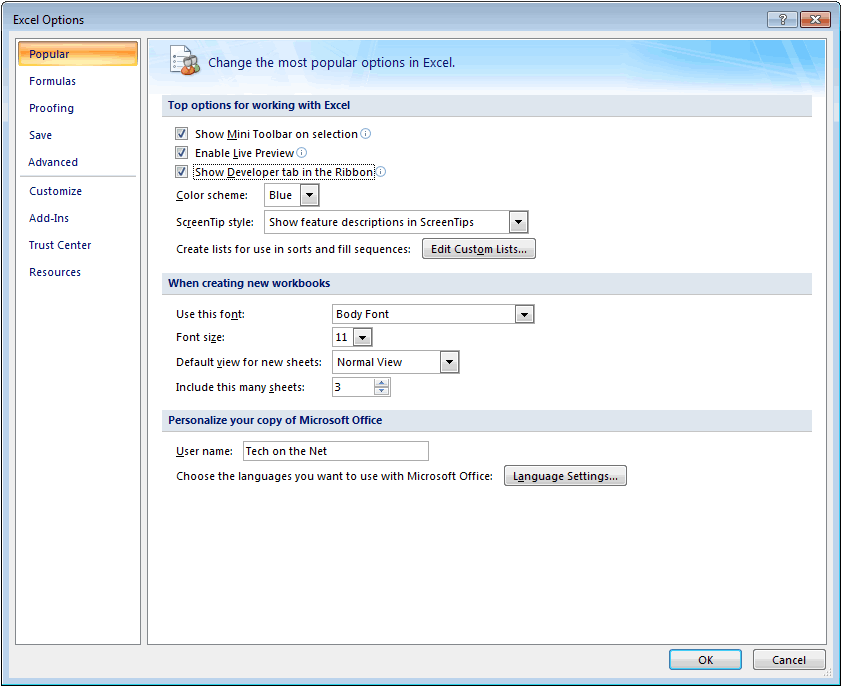Open the Save category
This screenshot has height=688, width=842.
click(40, 135)
